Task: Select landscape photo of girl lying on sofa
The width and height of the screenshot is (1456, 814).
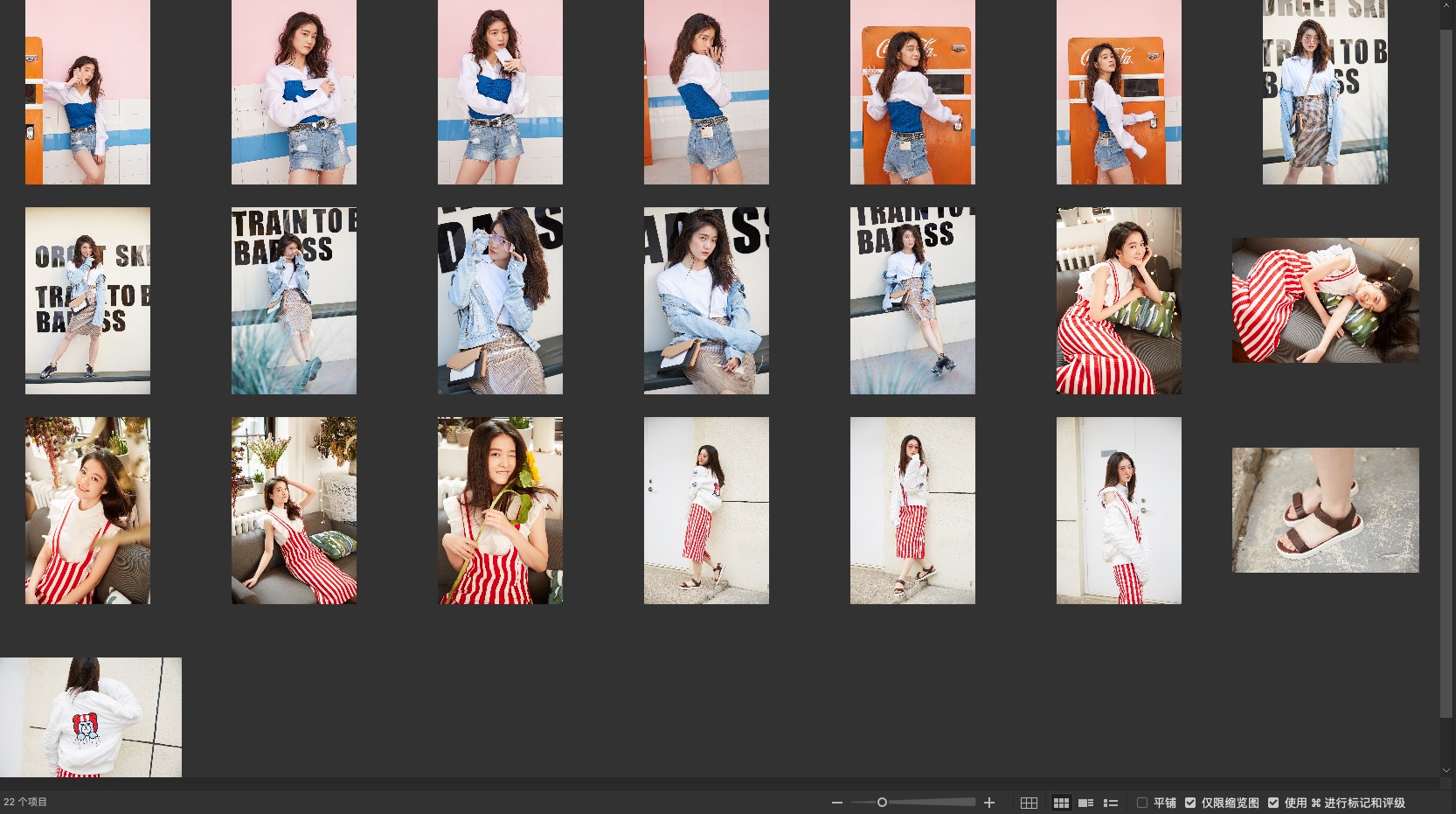Action: [1325, 300]
